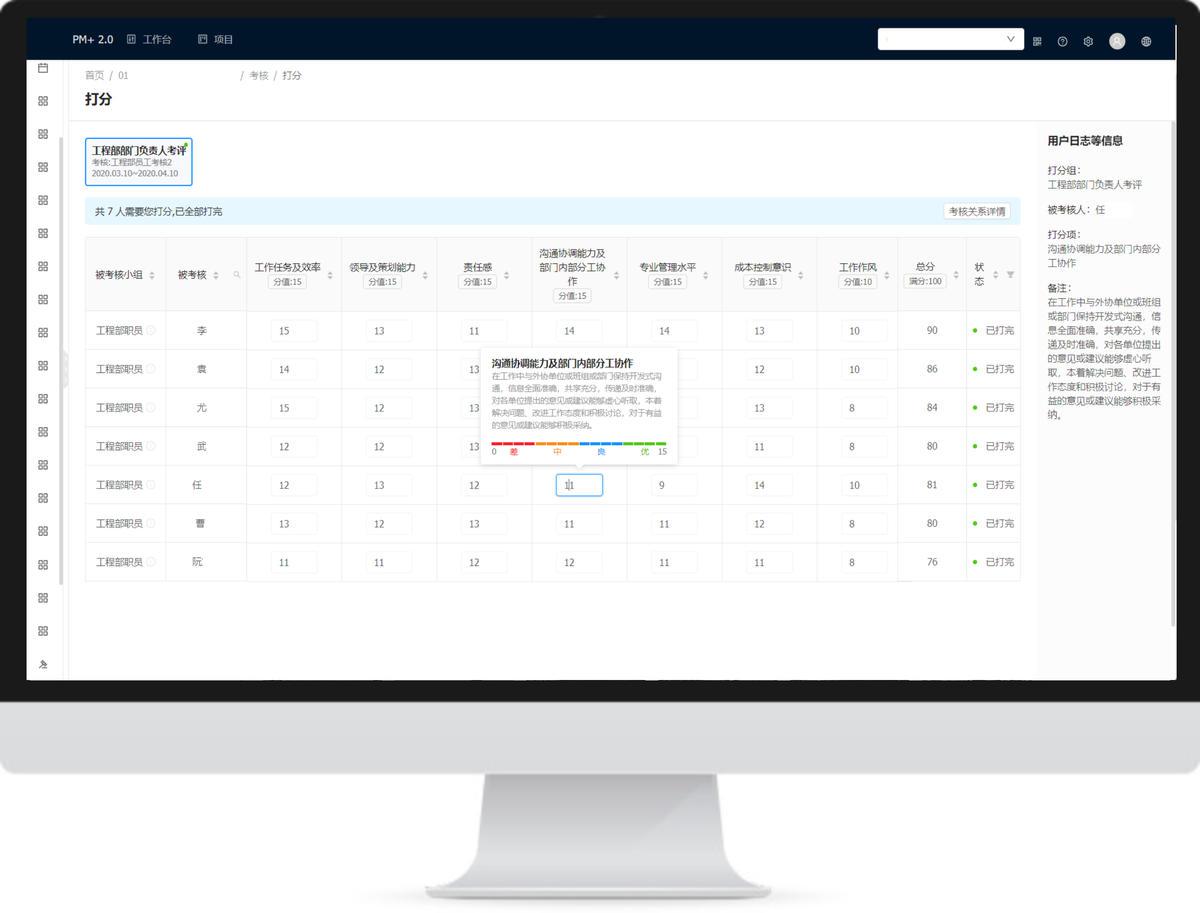Open 考核关系详情 button
This screenshot has height=913, width=1200.
point(977,211)
